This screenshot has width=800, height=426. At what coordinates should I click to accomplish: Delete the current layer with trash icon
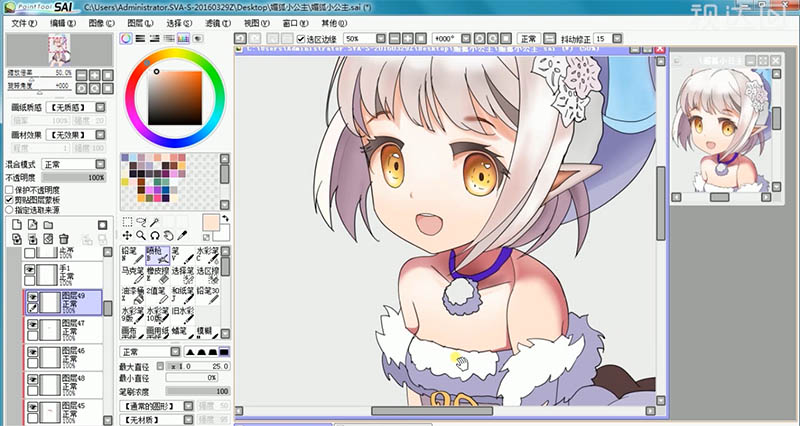[x=63, y=239]
